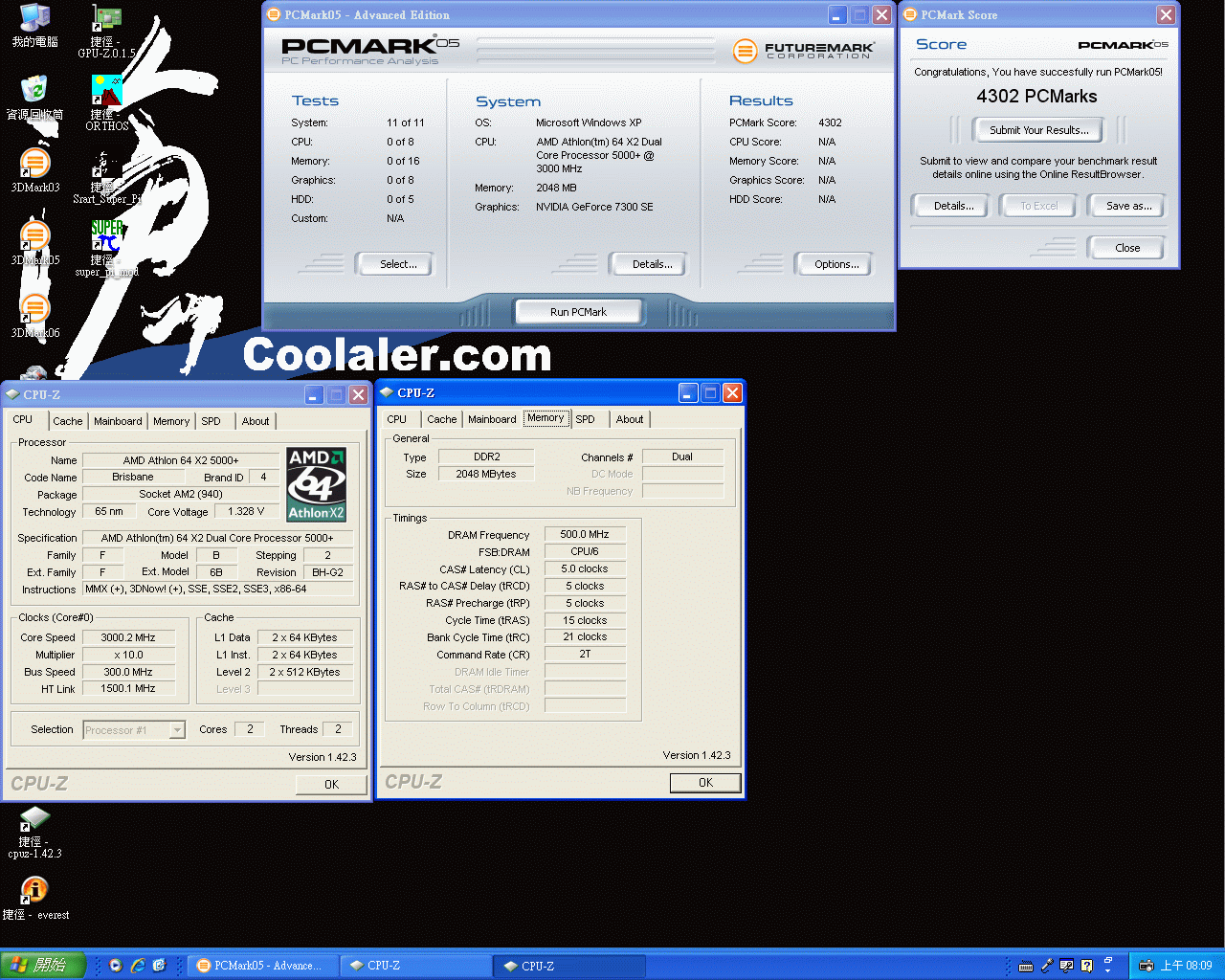
Task: Click the Futuremark logo in PCMark05
Action: [x=803, y=51]
